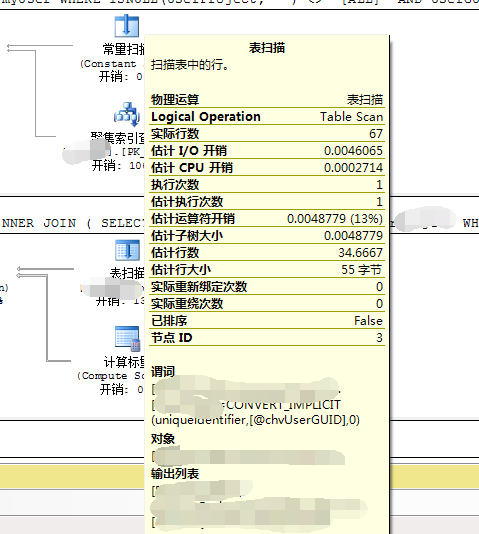Click the Logical Operation row in tooltip
This screenshot has width=479, height=534.
pyautogui.click(x=267, y=116)
